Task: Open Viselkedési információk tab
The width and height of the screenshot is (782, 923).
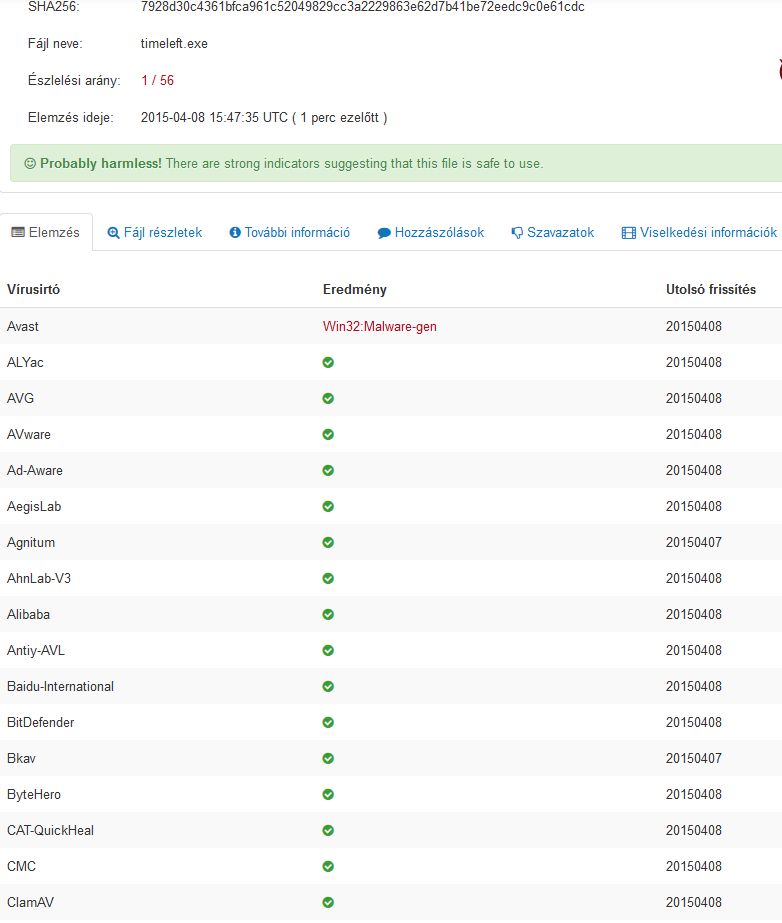Action: point(699,233)
